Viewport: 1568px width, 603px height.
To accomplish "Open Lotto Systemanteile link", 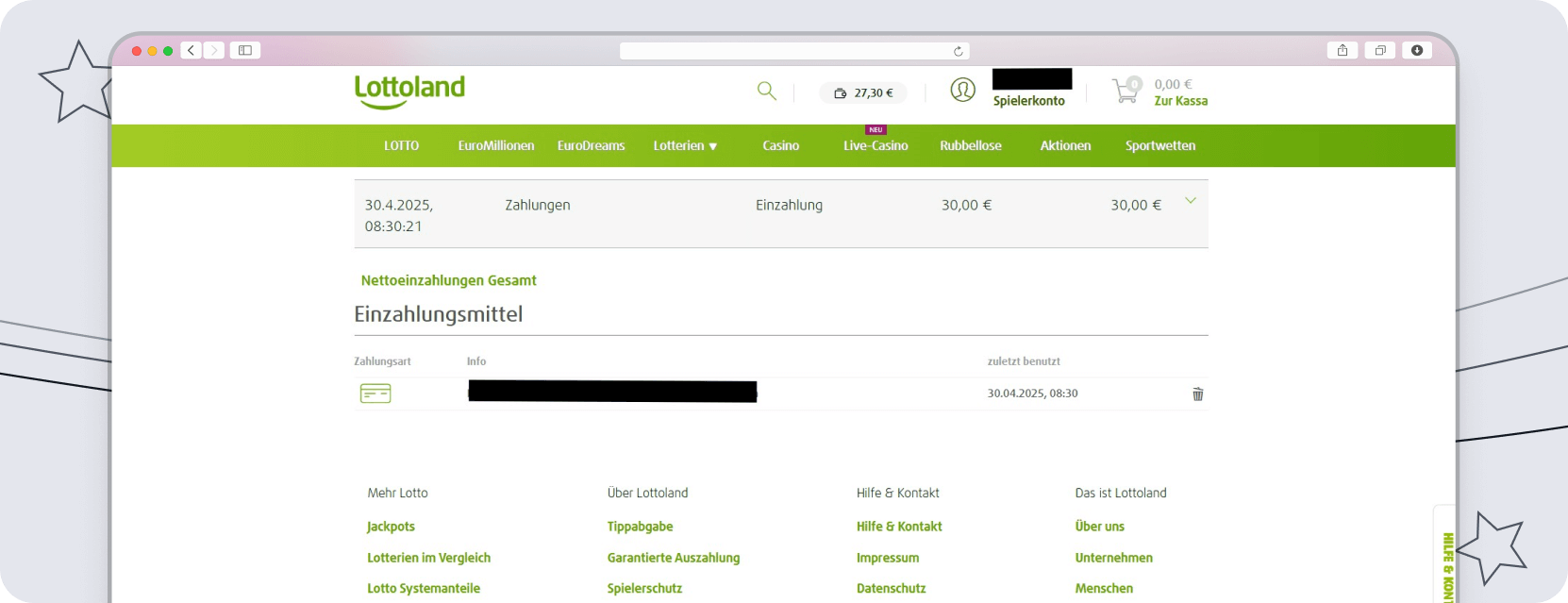I will pyautogui.click(x=424, y=588).
